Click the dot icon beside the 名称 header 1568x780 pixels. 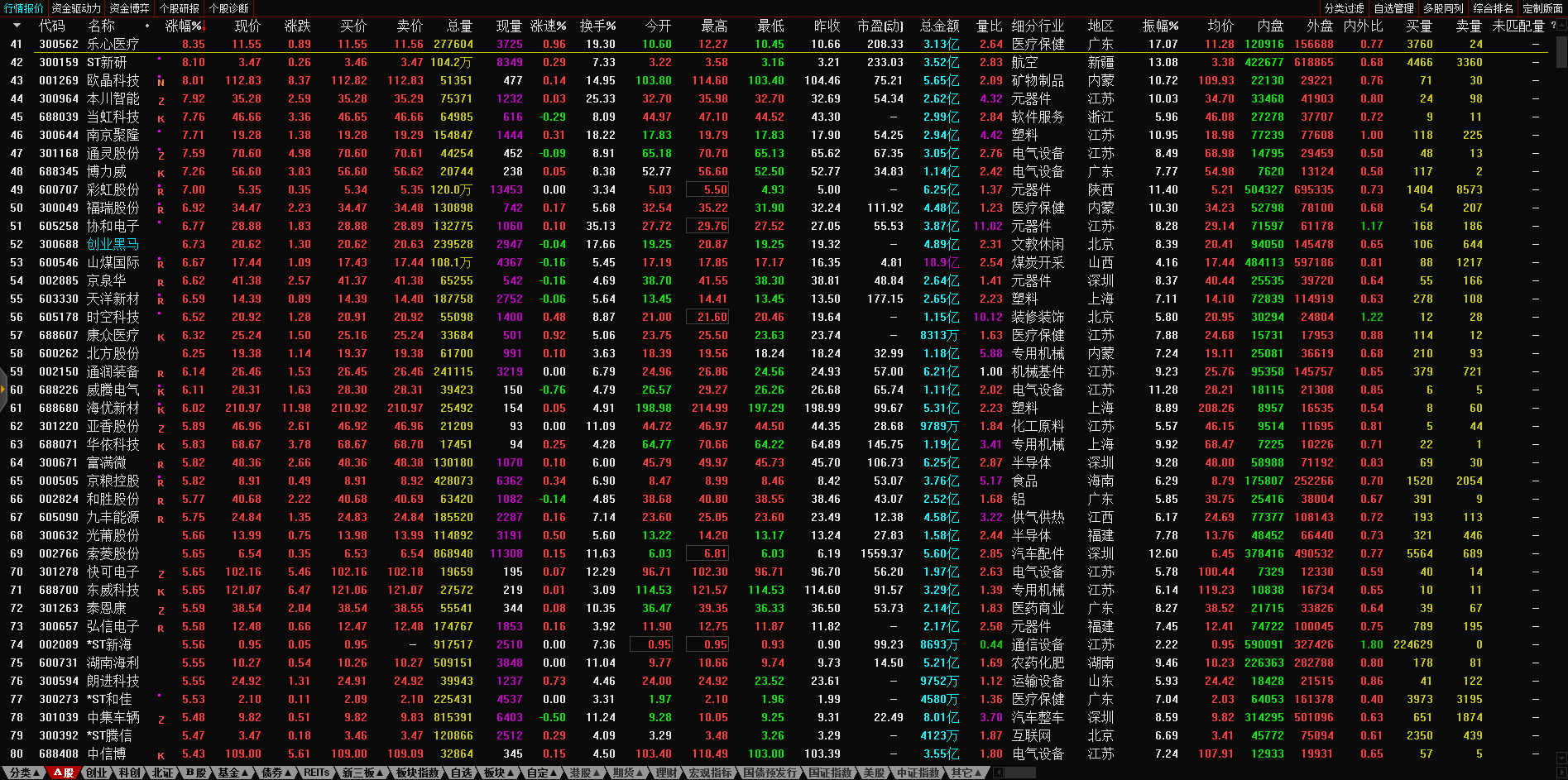point(147,26)
